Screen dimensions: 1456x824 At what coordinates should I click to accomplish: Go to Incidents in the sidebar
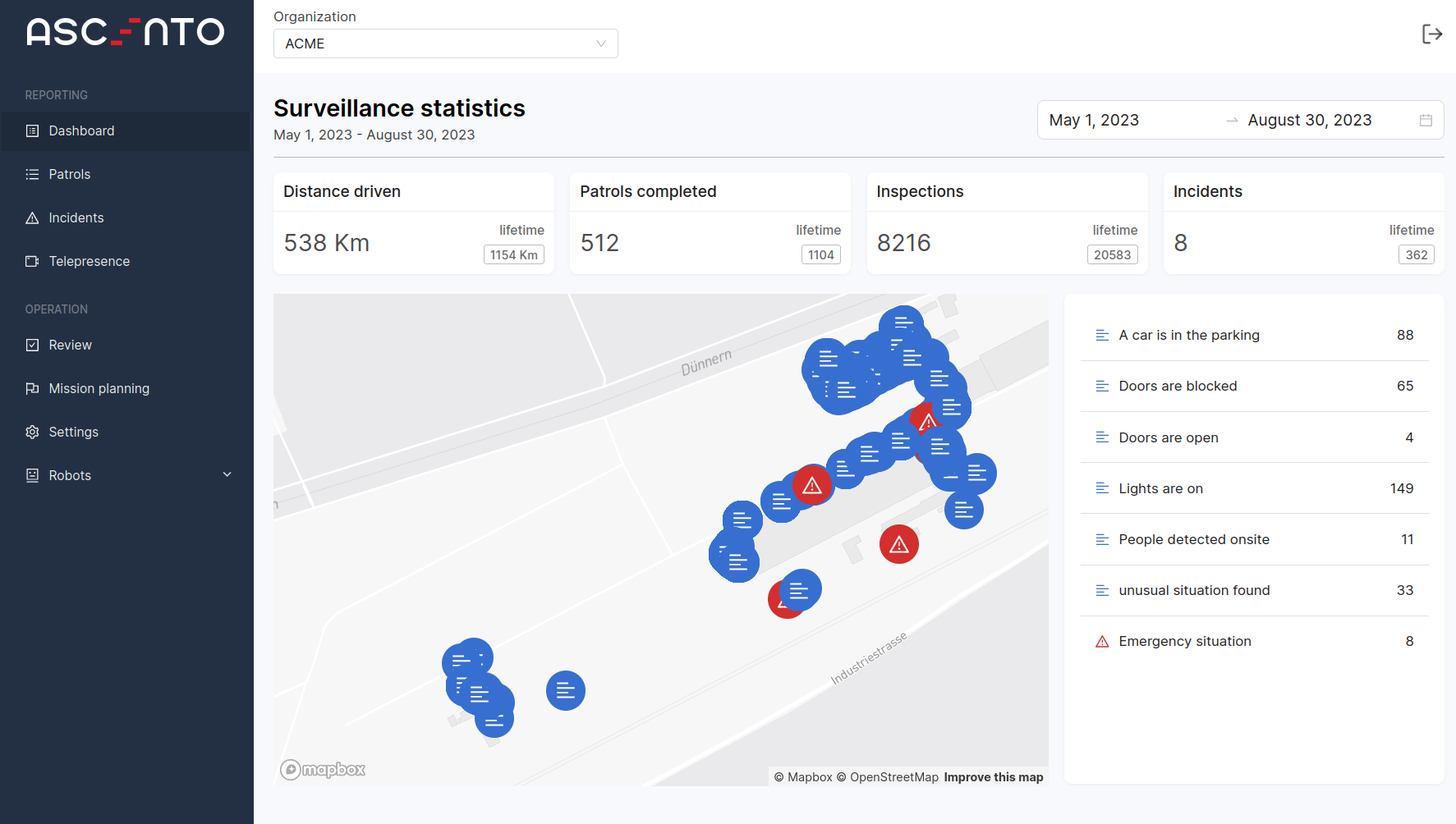76,218
